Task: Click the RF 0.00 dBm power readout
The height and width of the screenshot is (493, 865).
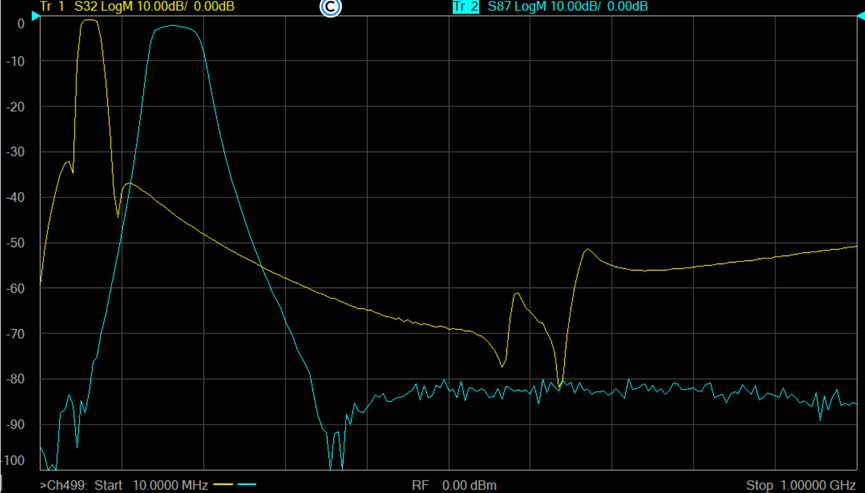Action: (x=454, y=485)
